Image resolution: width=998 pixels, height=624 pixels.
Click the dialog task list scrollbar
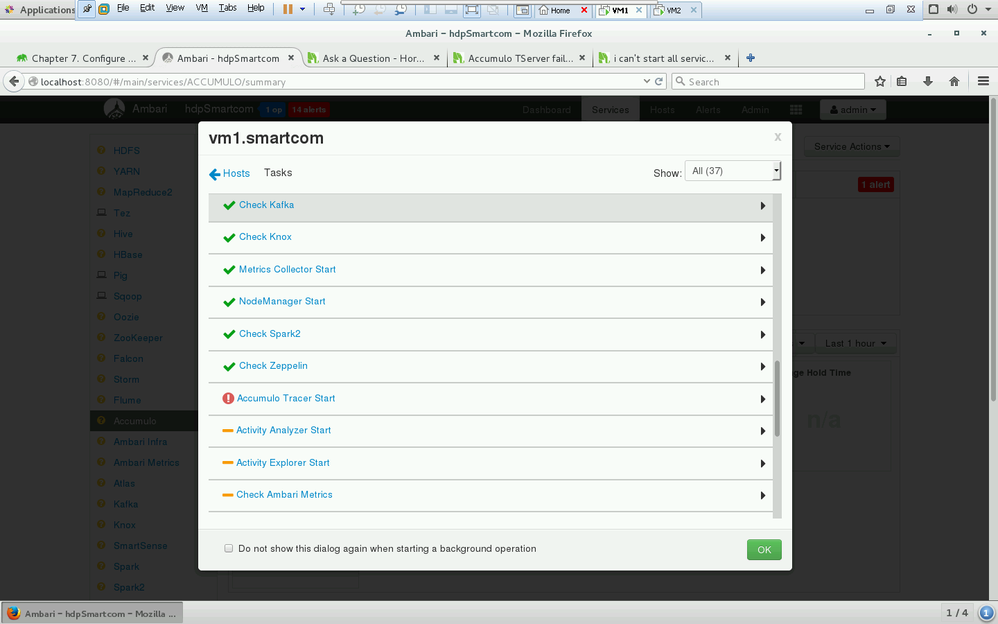coord(777,399)
